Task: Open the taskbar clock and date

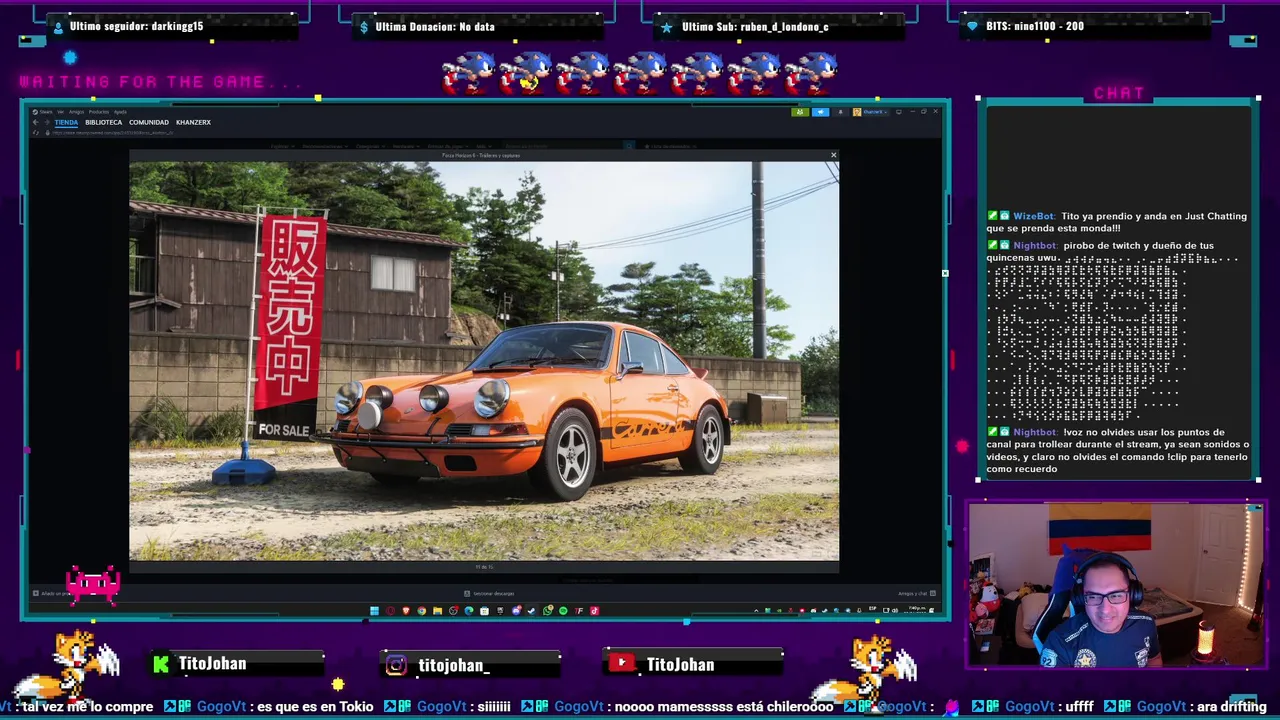Action: (915, 609)
